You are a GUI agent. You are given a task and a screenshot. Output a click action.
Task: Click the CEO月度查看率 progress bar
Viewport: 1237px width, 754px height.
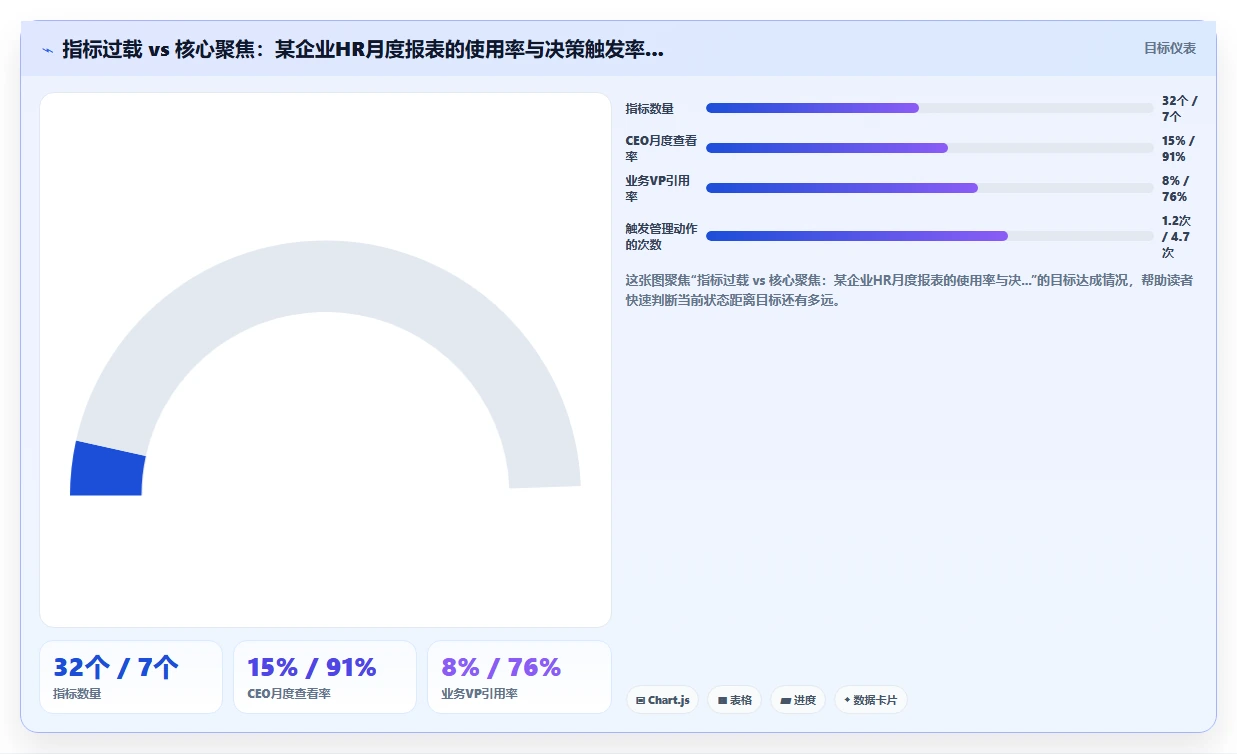(930, 148)
